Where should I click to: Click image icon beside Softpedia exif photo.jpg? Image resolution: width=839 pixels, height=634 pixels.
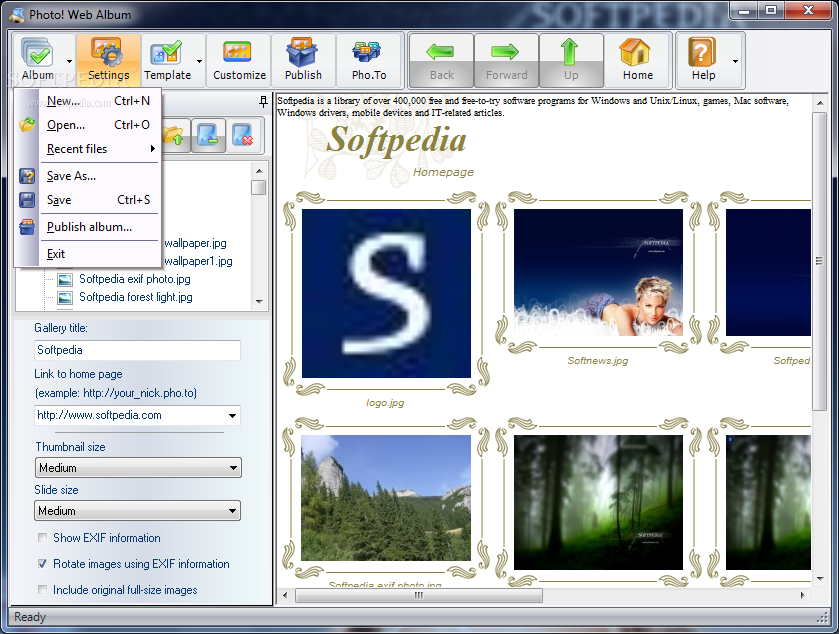pyautogui.click(x=65, y=279)
